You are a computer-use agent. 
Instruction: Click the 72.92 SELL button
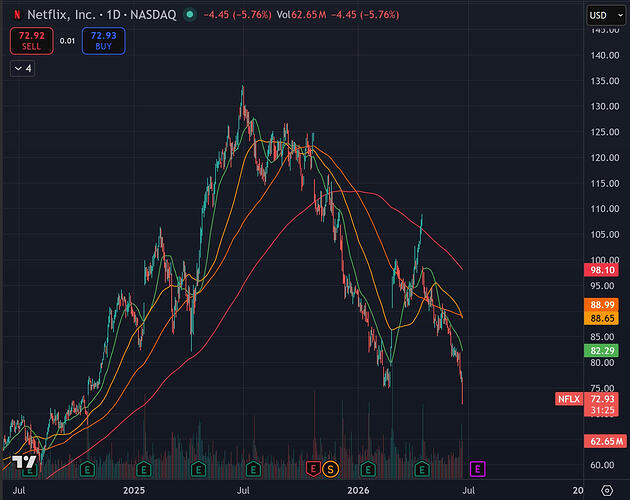[31, 41]
